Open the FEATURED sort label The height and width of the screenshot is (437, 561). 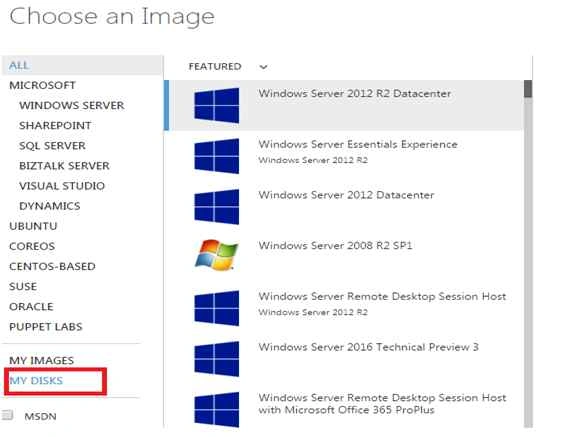[x=215, y=67]
